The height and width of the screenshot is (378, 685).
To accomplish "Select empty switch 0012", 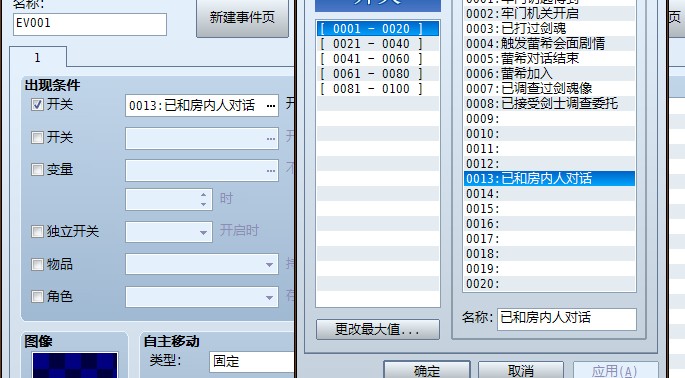I will (x=549, y=163).
